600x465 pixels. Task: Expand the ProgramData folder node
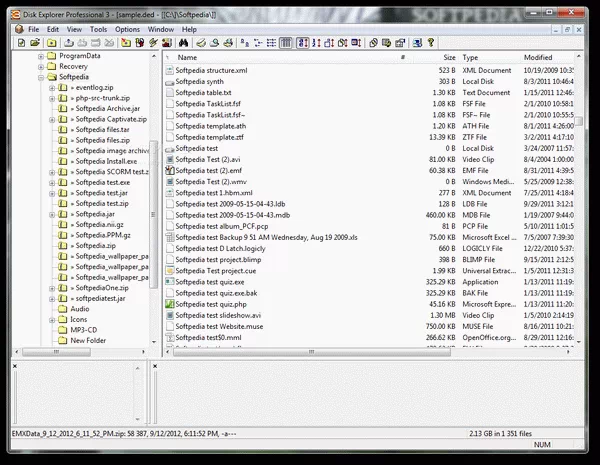(41, 56)
